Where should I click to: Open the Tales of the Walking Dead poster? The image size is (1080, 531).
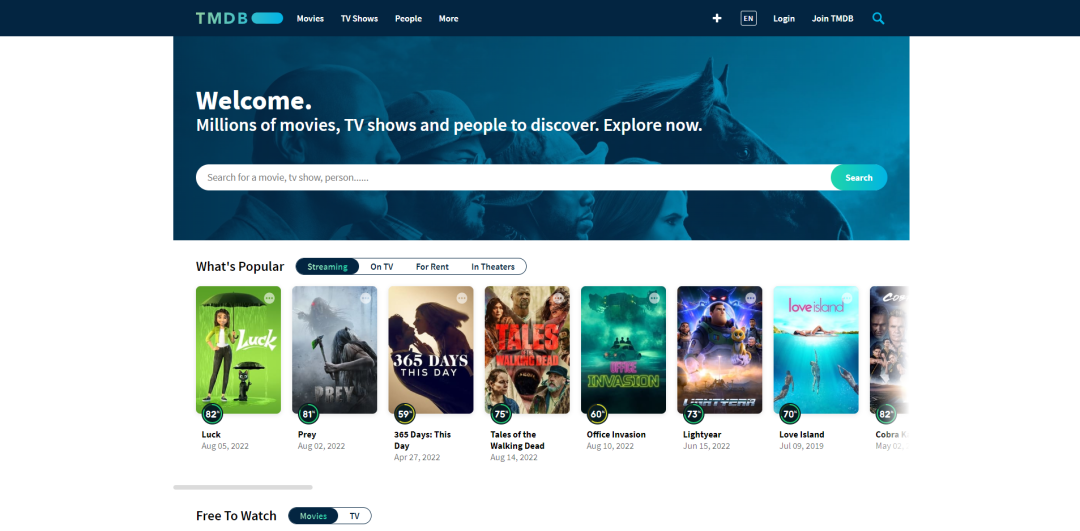tap(528, 350)
